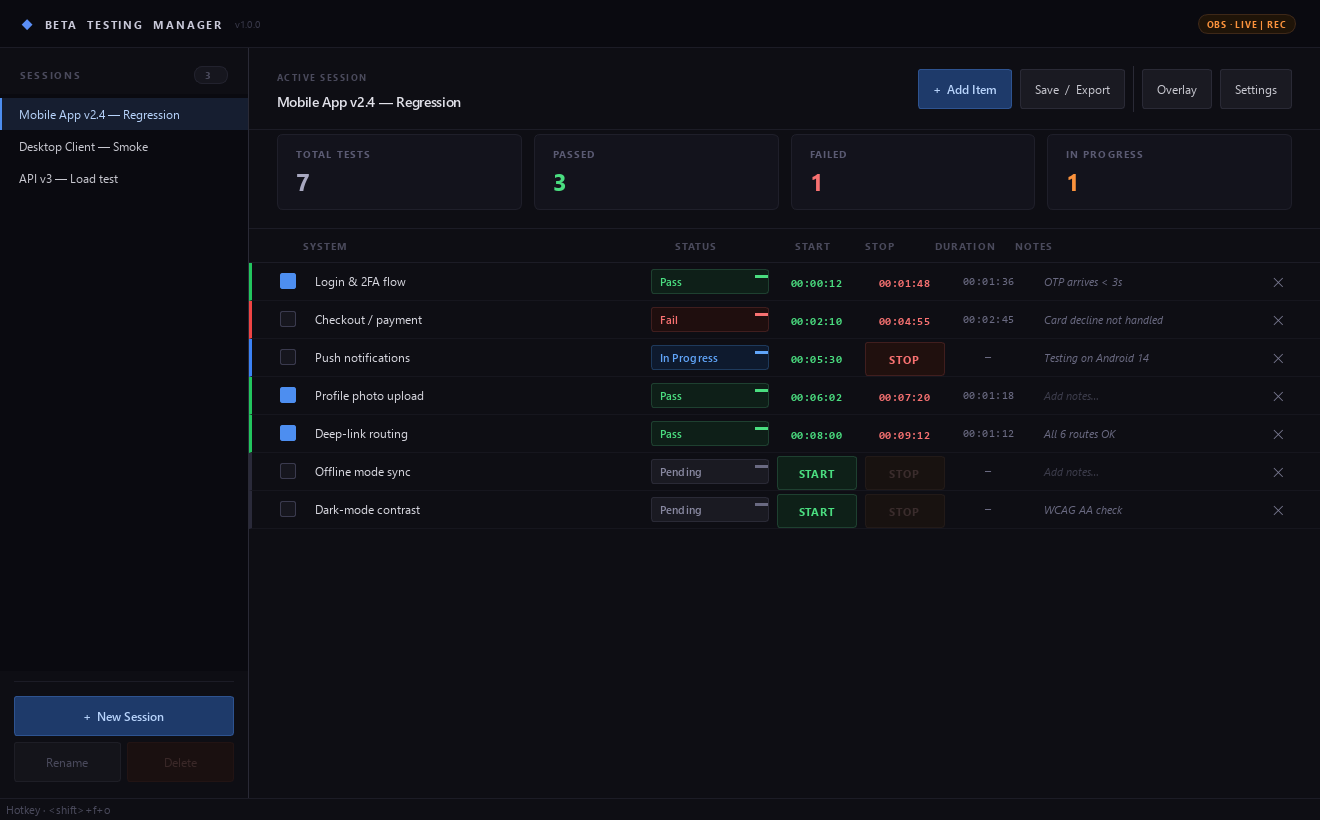Click the OBS LIVE REC indicator badge
1320x820 pixels.
[1246, 24]
